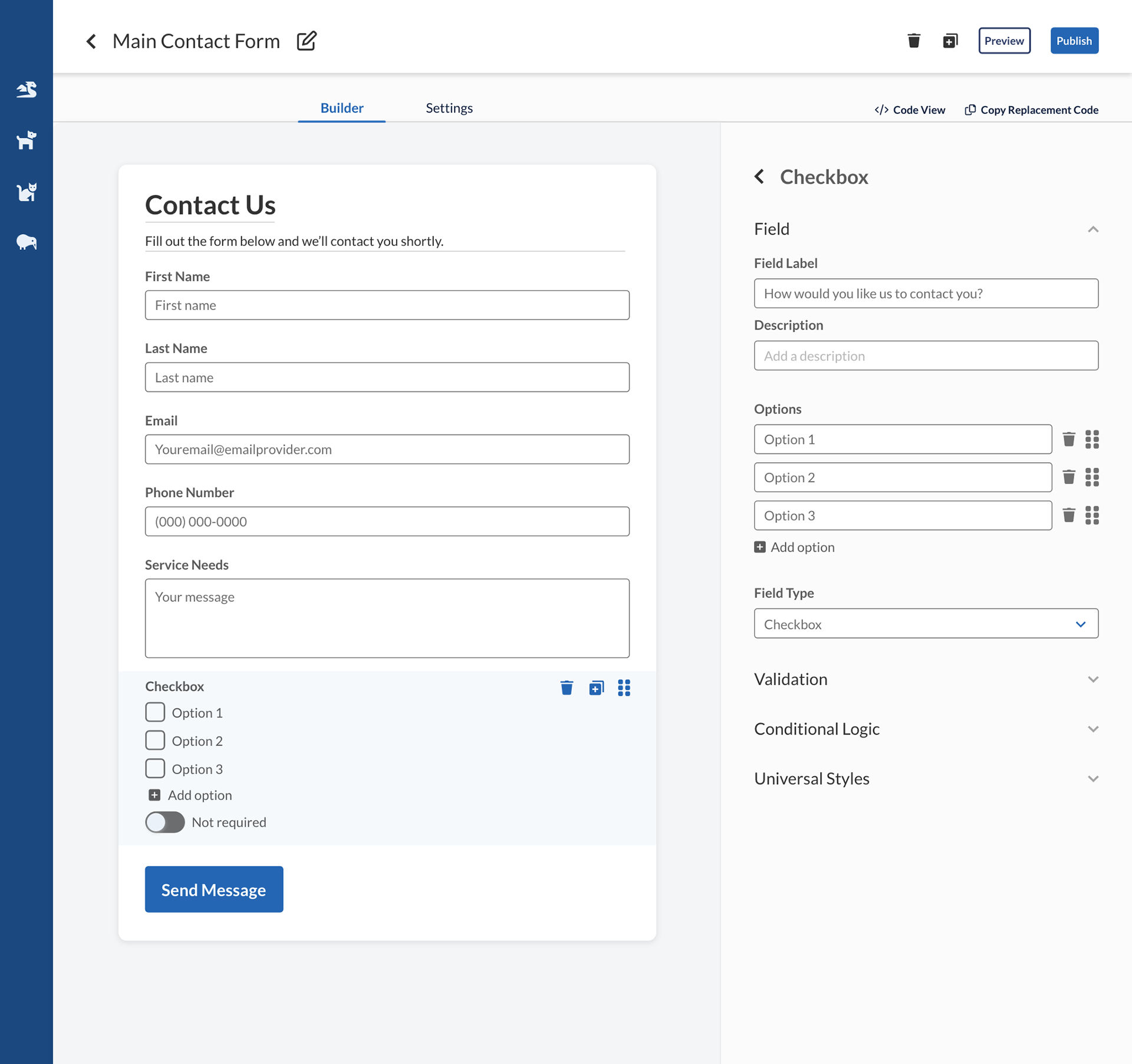Check the Option 3 checkbox in form
Viewport: 1132px width, 1064px height.
click(155, 769)
